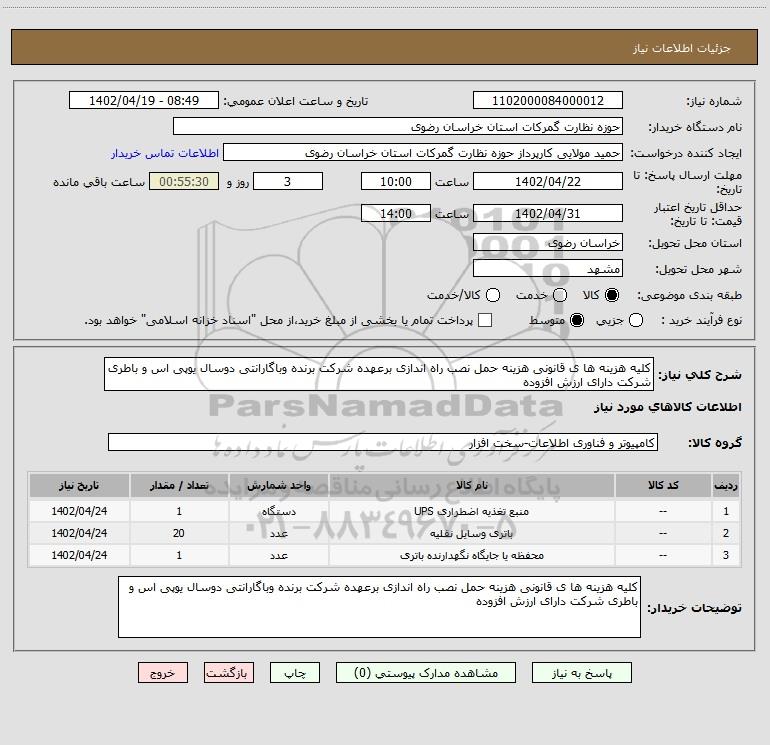Image resolution: width=770 pixels, height=745 pixels.
Task: Click the کد کالا column header
Action: click(663, 486)
